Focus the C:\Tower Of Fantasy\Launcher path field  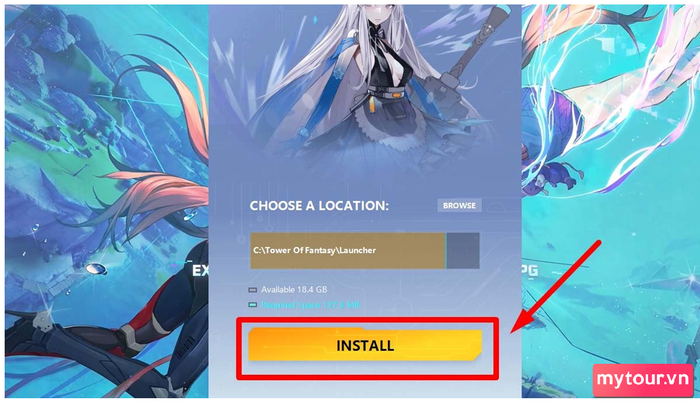click(347, 251)
